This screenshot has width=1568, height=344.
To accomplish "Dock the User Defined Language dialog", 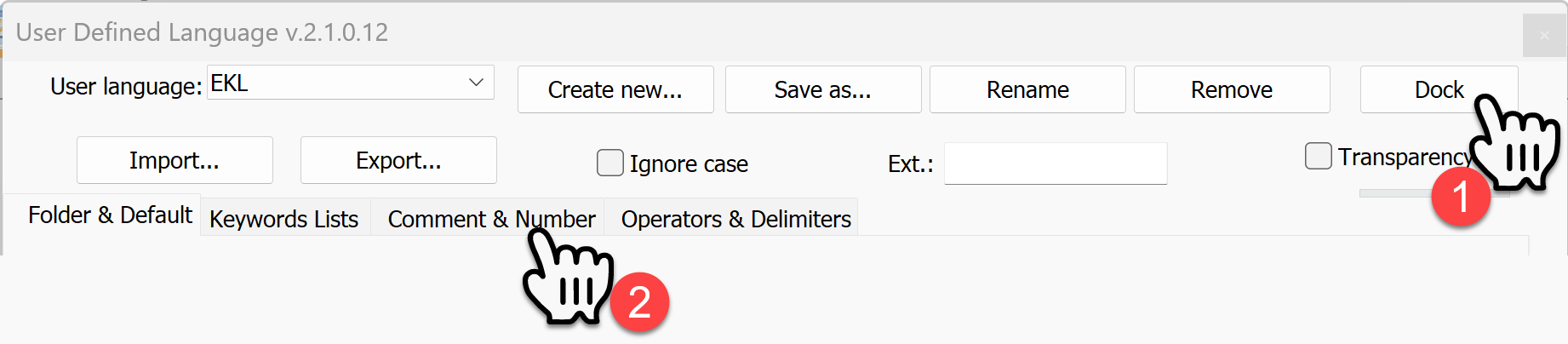I will click(1438, 89).
